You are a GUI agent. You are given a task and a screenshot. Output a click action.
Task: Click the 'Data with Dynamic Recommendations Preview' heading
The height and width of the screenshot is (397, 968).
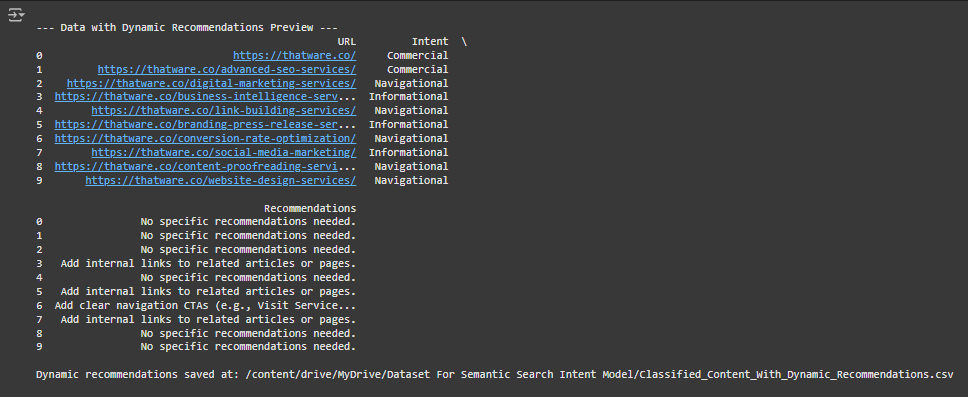(x=186, y=28)
